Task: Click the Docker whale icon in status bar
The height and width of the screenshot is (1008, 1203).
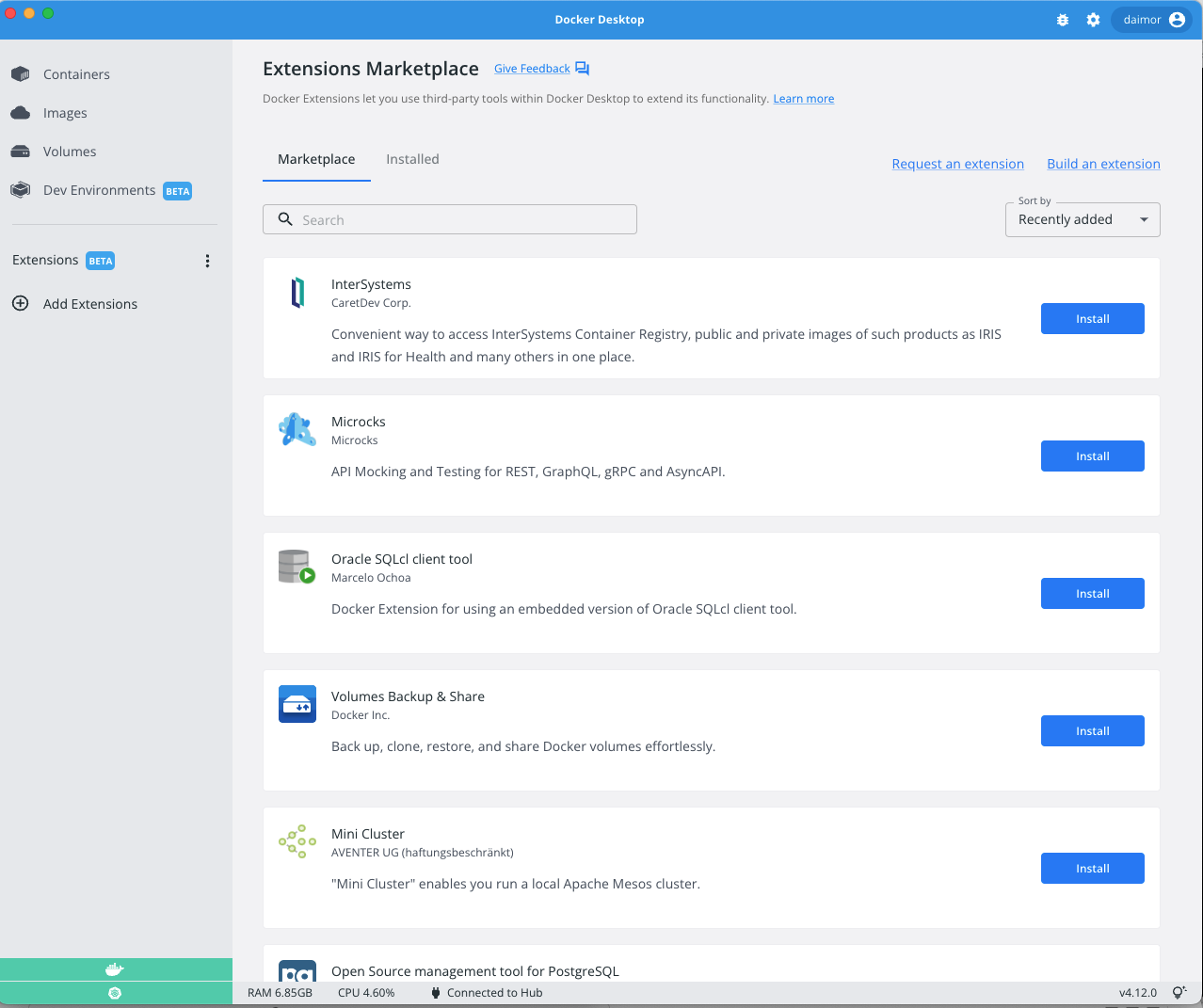Action: [115, 969]
